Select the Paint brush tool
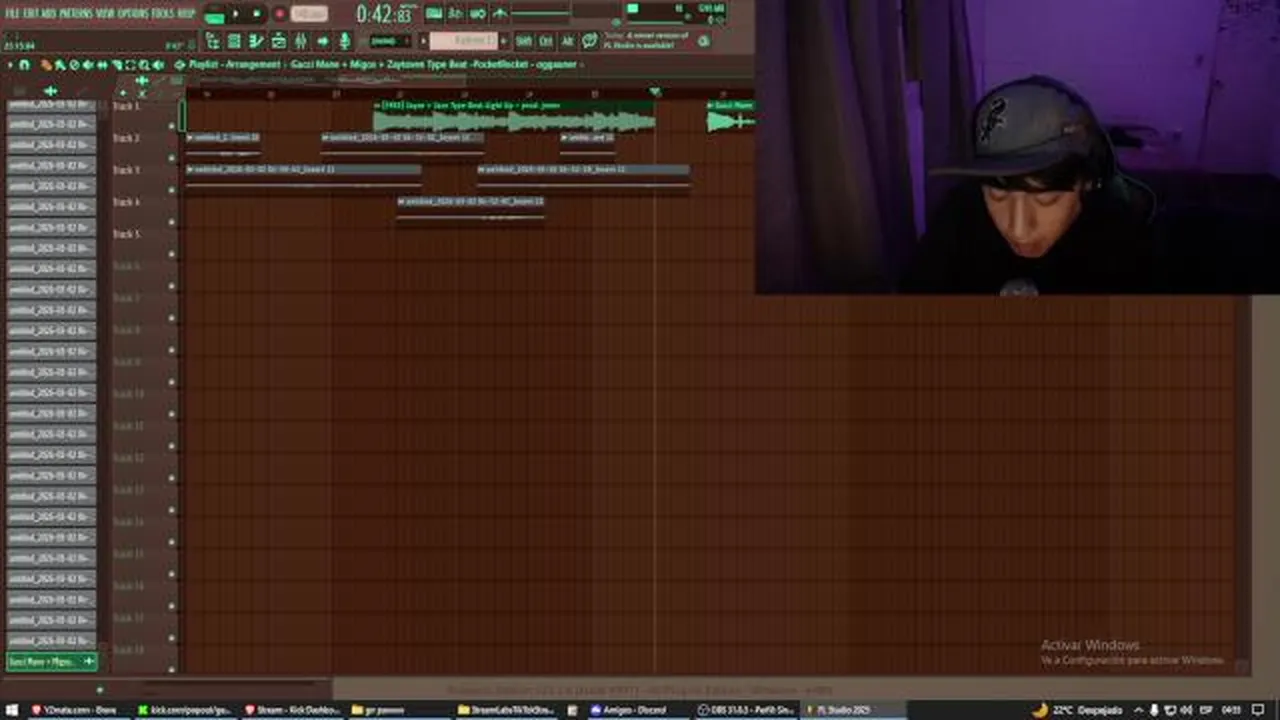The height and width of the screenshot is (720, 1280). coord(60,65)
